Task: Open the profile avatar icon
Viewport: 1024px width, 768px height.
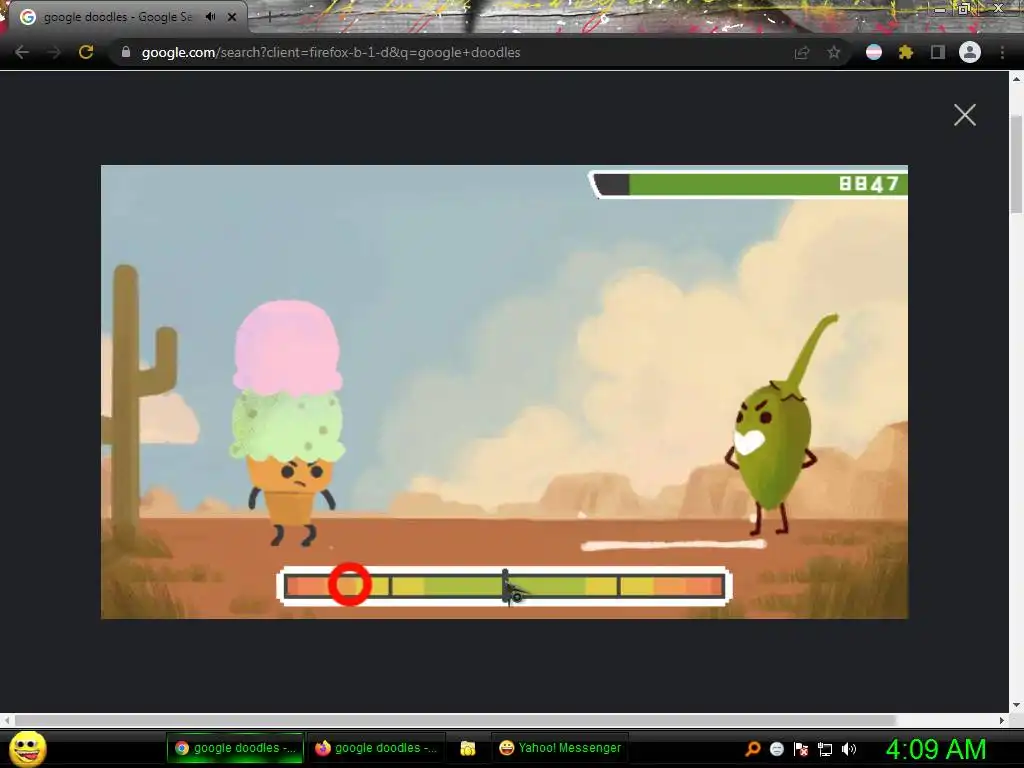Action: click(969, 52)
